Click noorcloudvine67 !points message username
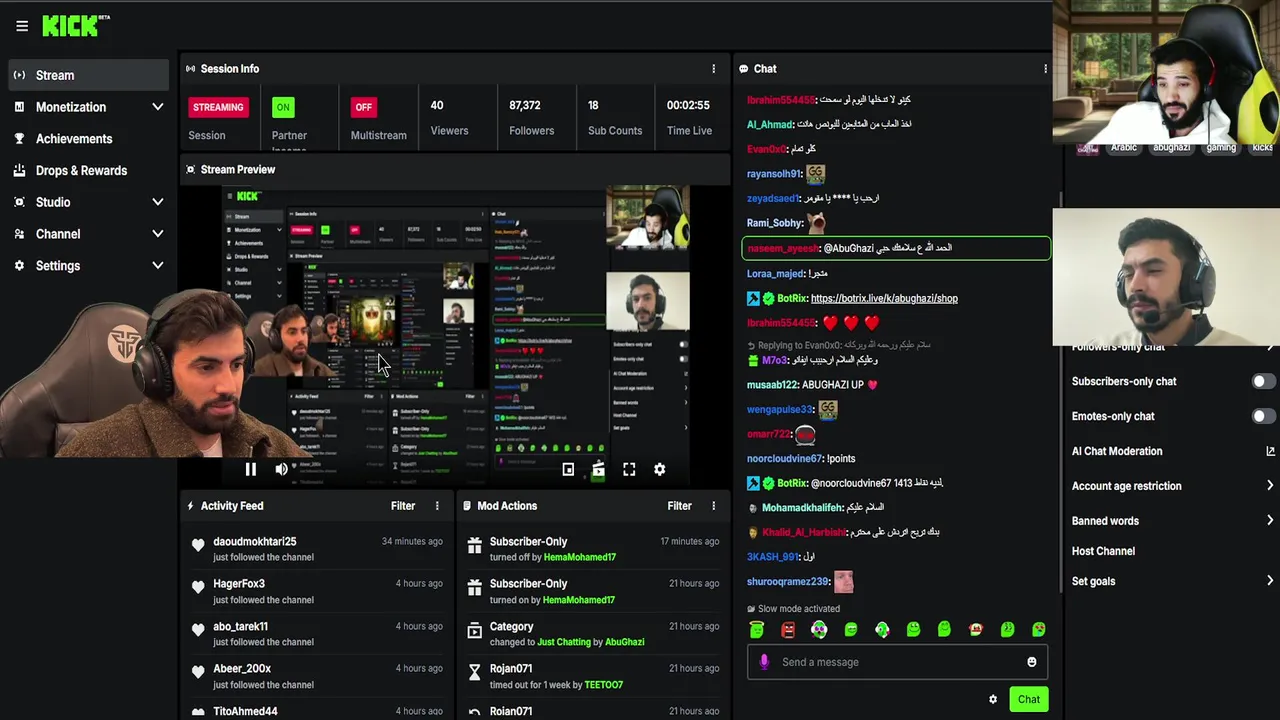The height and width of the screenshot is (720, 1280). pos(784,459)
